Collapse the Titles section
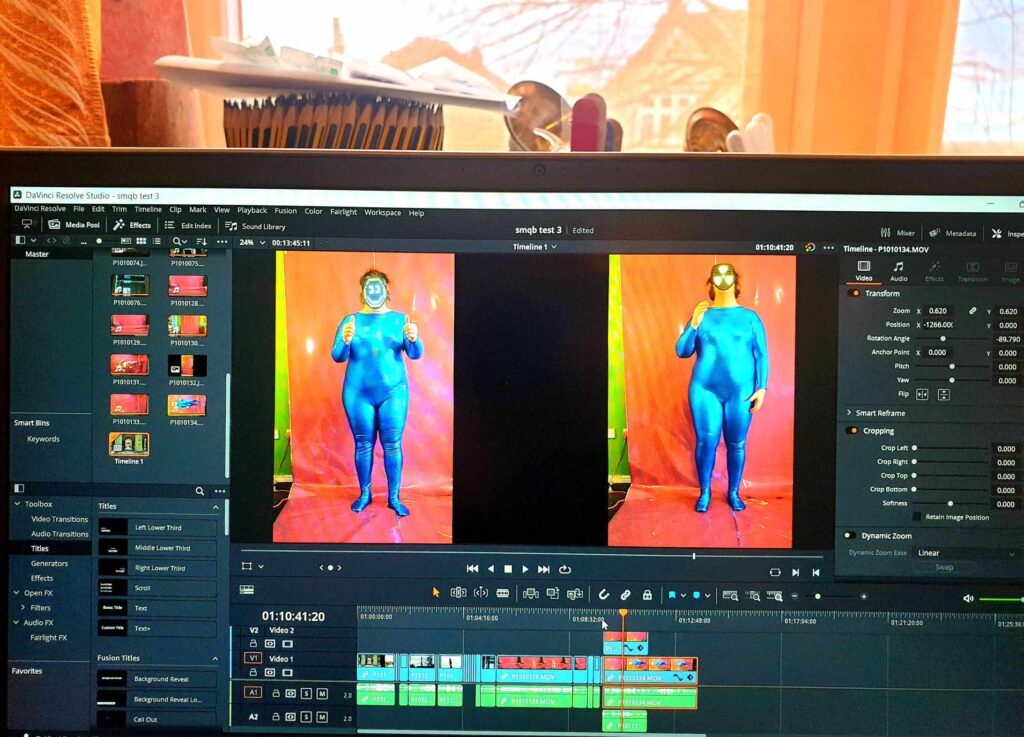This screenshot has width=1024, height=737. pos(216,507)
